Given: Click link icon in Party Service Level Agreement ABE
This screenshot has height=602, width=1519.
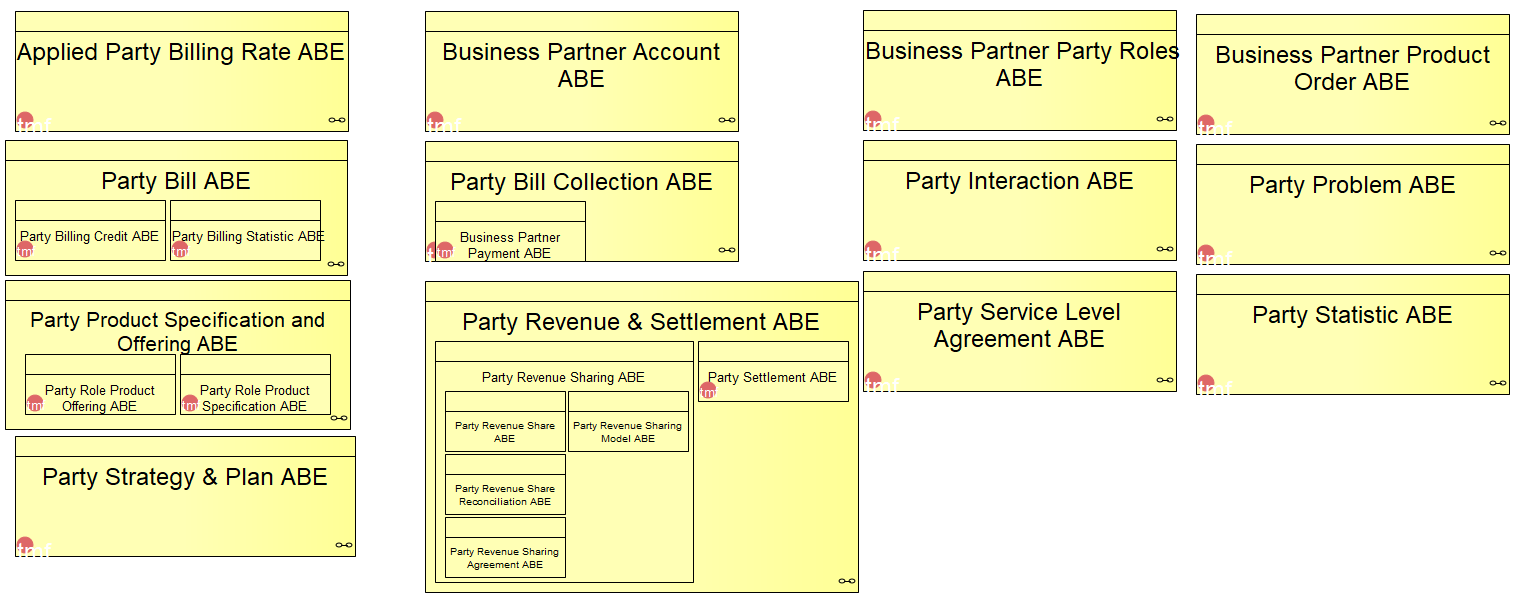Looking at the screenshot, I should (1165, 380).
